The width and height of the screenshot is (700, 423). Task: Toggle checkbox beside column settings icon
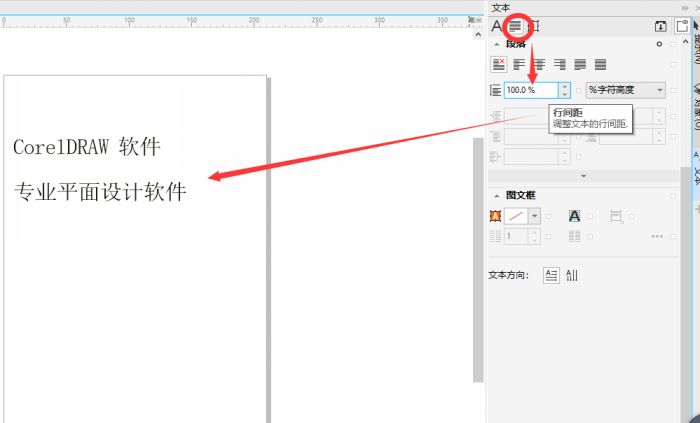point(590,236)
